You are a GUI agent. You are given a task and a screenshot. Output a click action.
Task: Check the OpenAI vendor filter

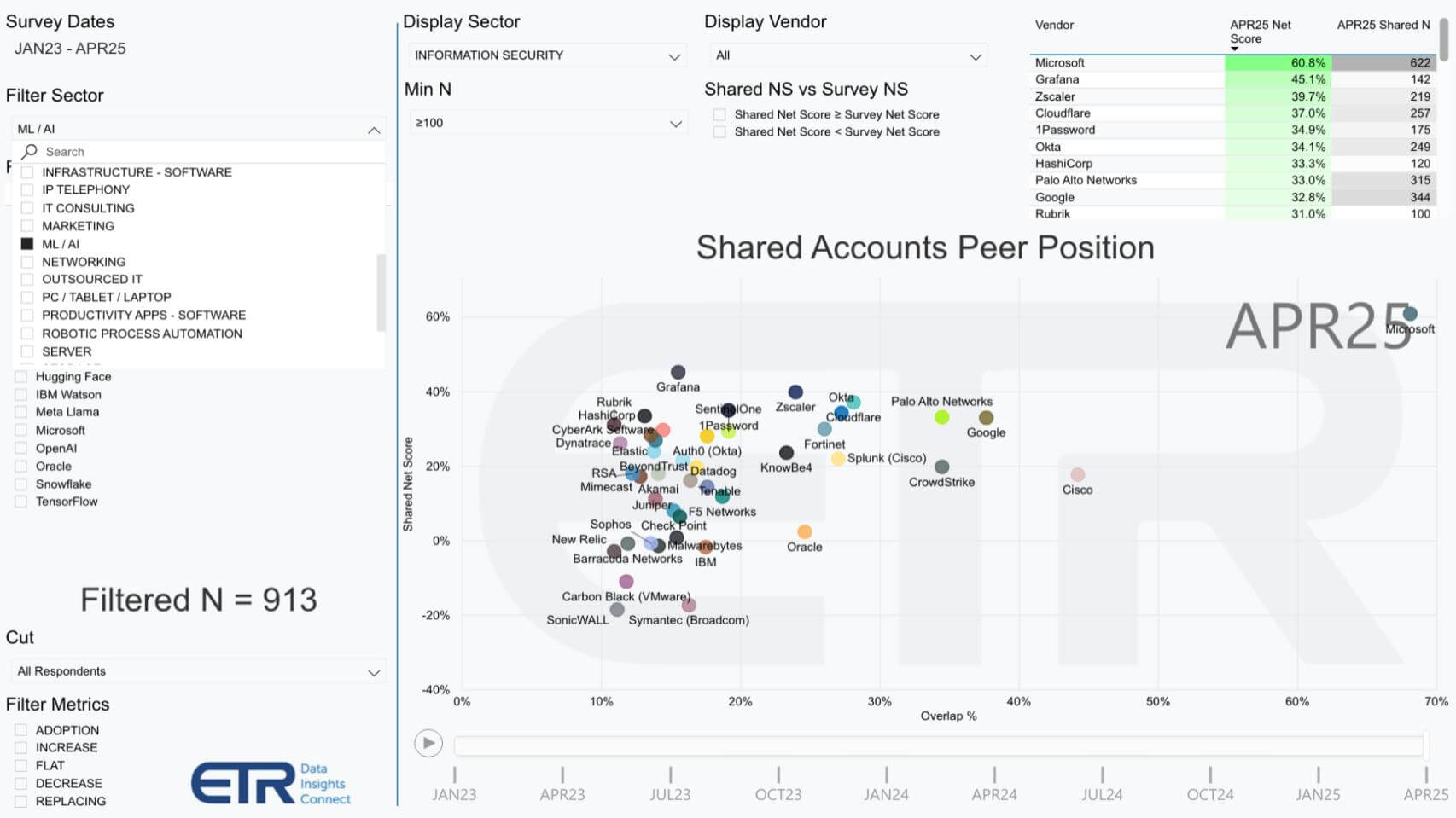click(20, 448)
